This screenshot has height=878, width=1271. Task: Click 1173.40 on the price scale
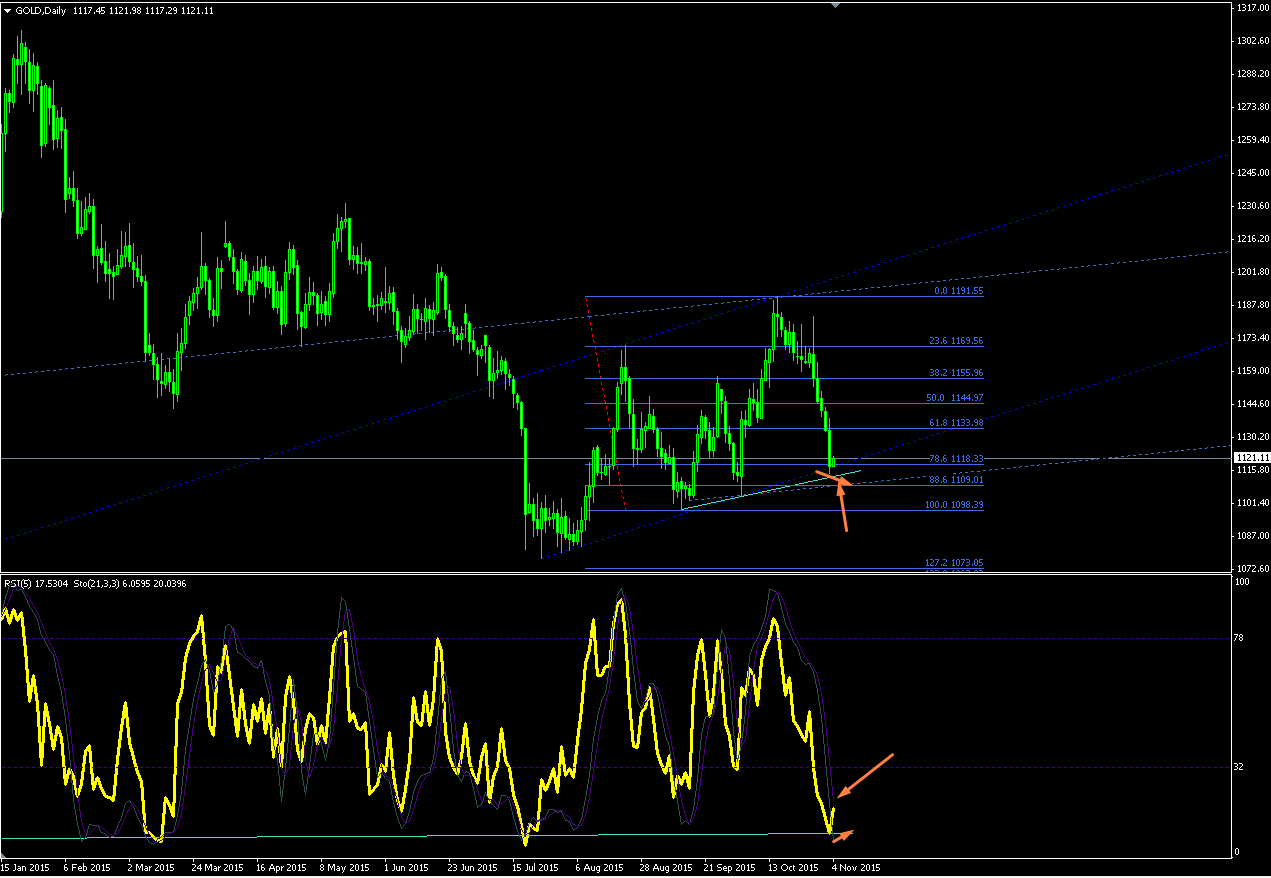tap(1253, 338)
